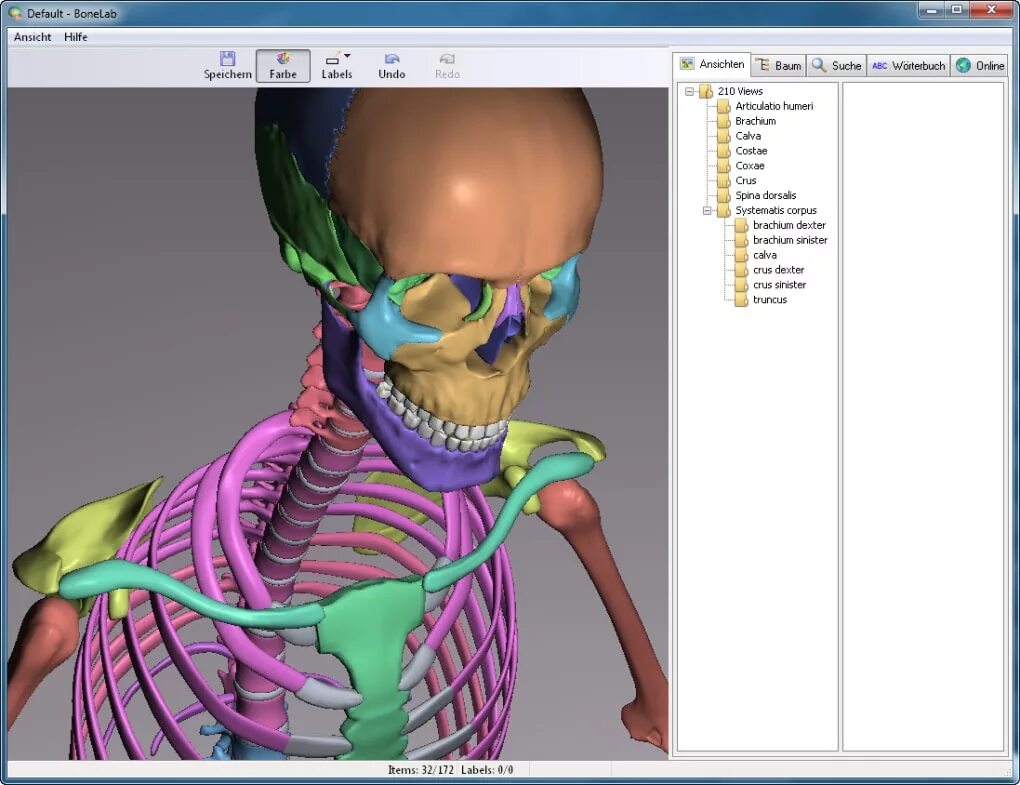Image resolution: width=1020 pixels, height=785 pixels.
Task: Select the Calva view folder
Action: point(748,136)
